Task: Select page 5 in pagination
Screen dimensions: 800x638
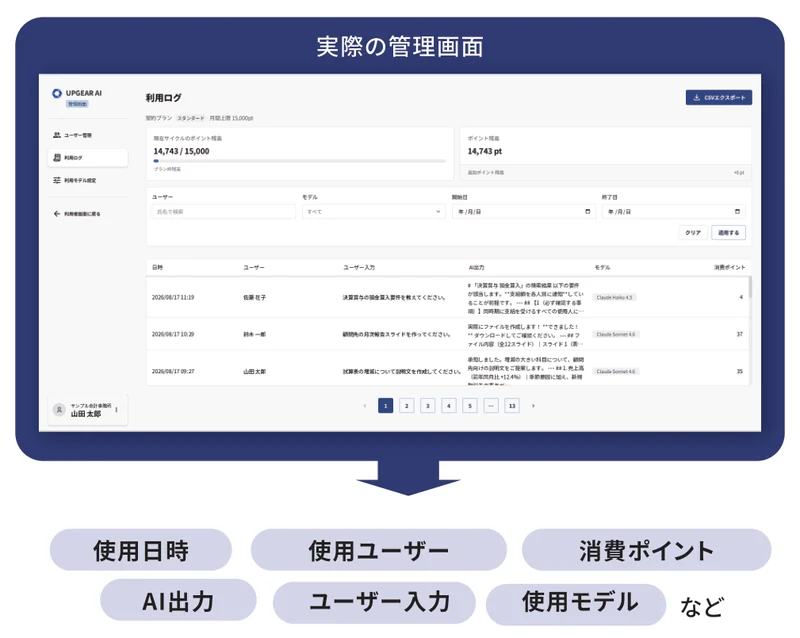Action: pyautogui.click(x=470, y=406)
